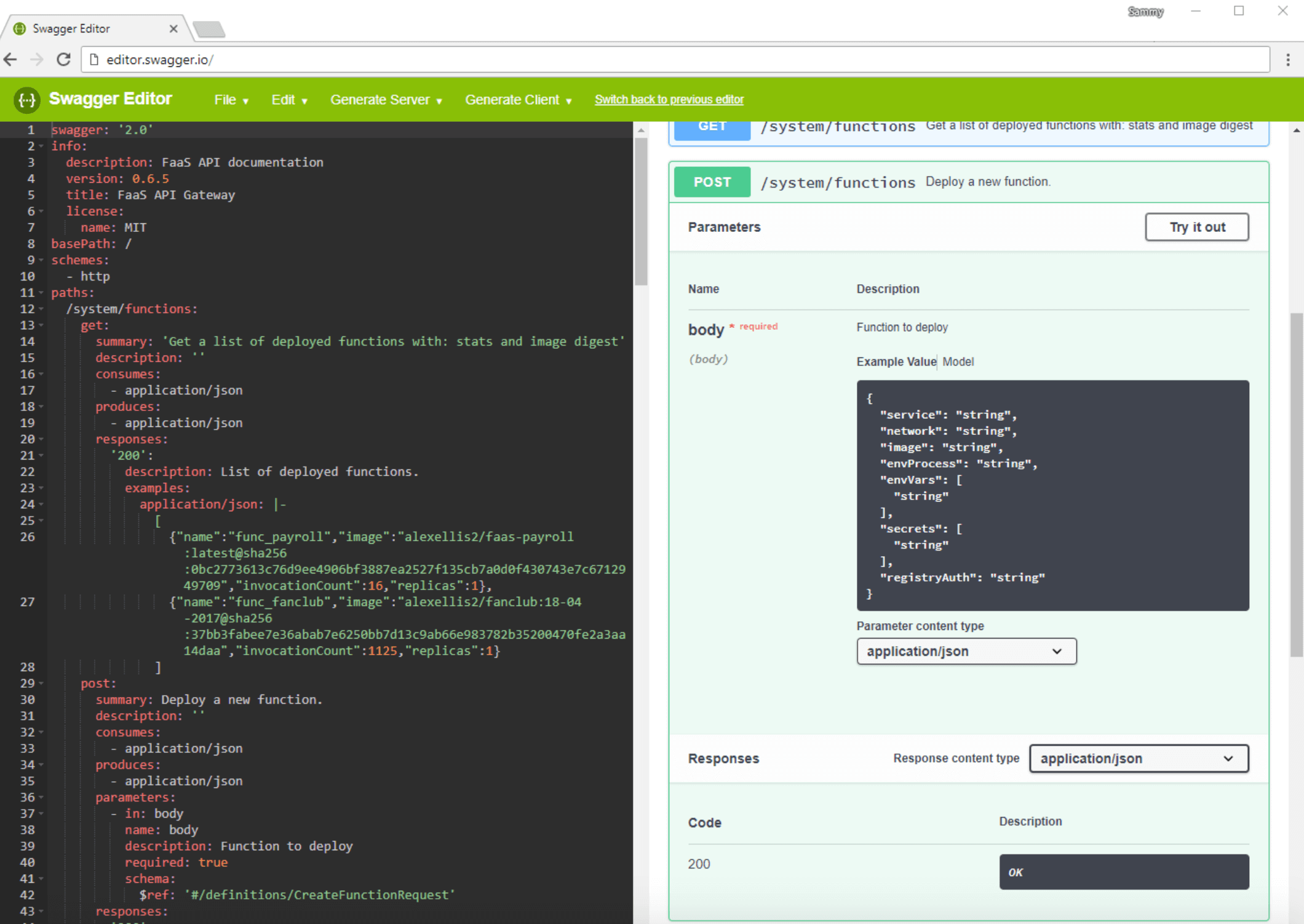Click the Swagger Editor logo icon
The width and height of the screenshot is (1304, 924).
25,99
